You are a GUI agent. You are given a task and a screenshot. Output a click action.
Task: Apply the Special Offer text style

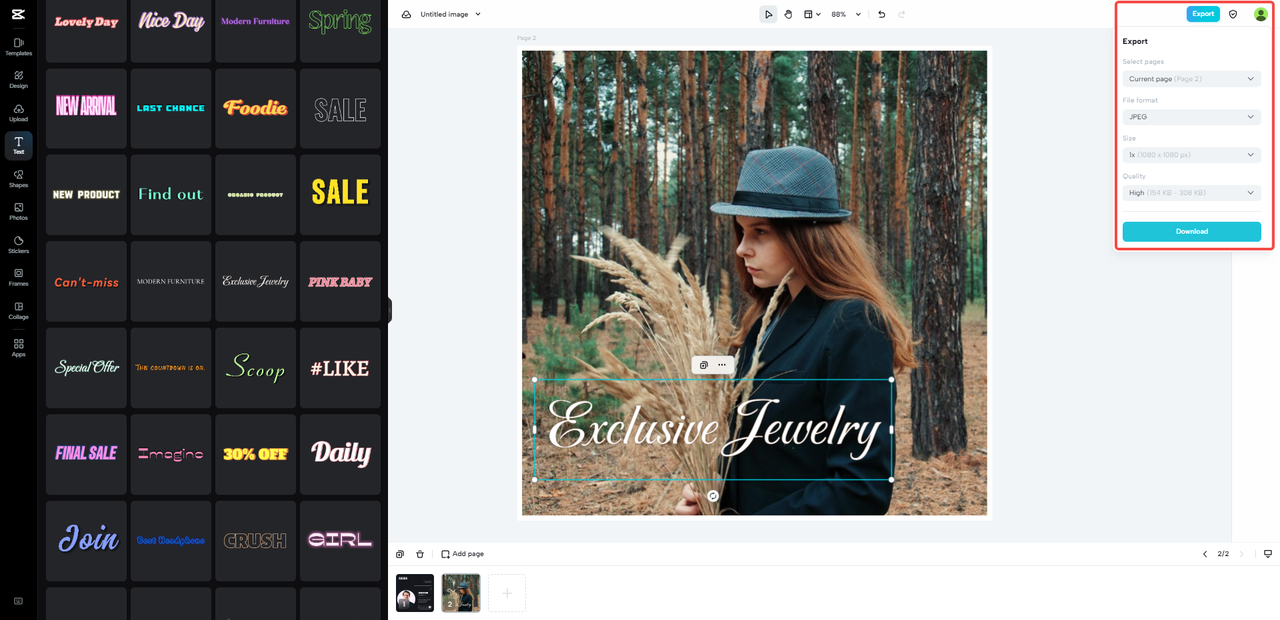point(86,367)
